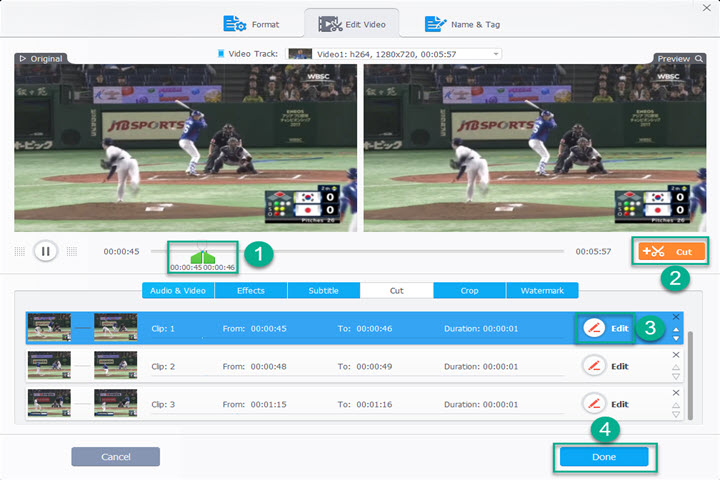Pause the video playback
The width and height of the screenshot is (720, 480).
[x=45, y=251]
